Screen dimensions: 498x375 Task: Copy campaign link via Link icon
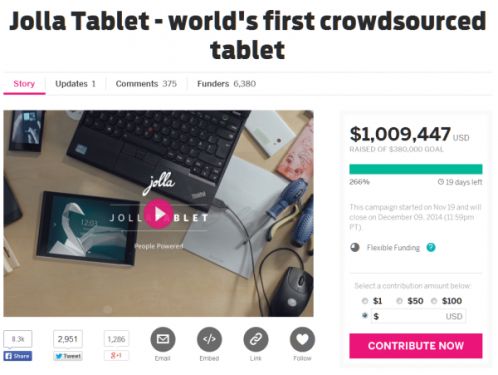[256, 339]
